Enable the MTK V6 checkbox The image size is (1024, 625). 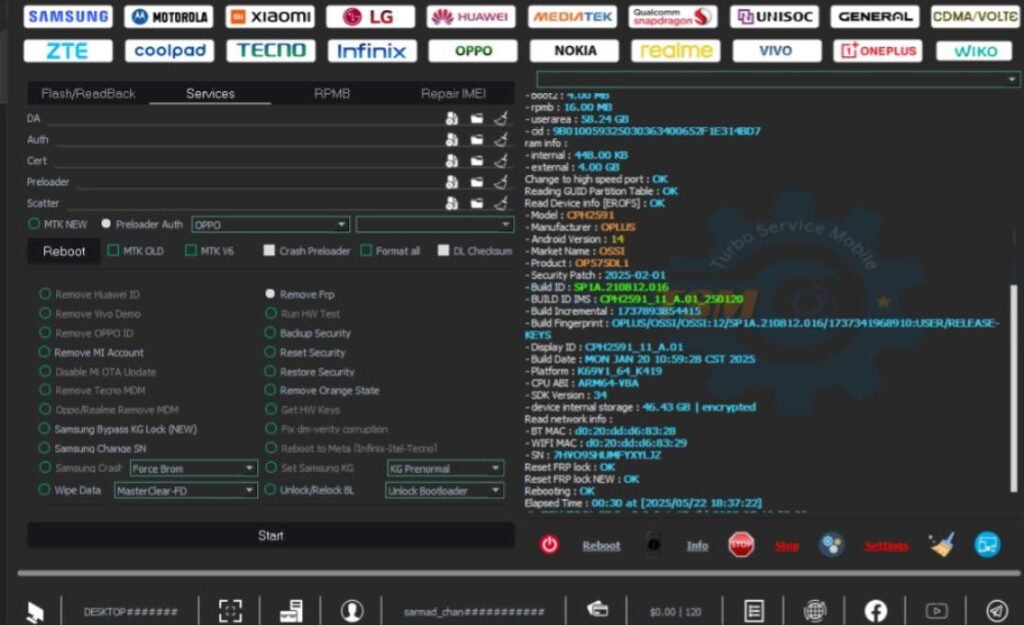191,251
